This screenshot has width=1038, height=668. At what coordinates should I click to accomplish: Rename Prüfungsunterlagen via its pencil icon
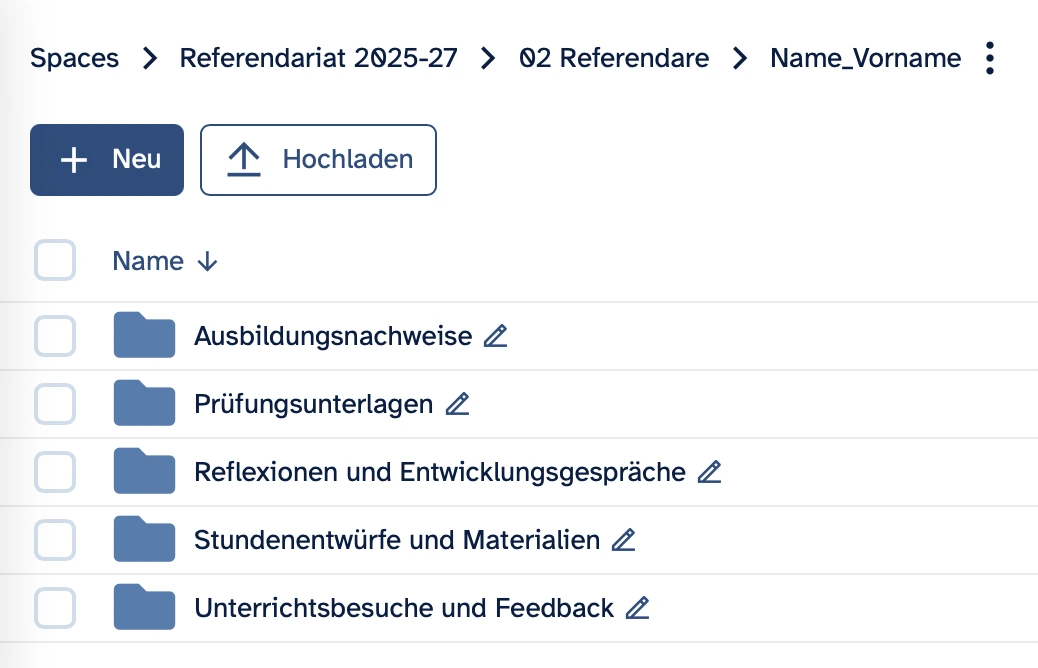pyautogui.click(x=457, y=404)
